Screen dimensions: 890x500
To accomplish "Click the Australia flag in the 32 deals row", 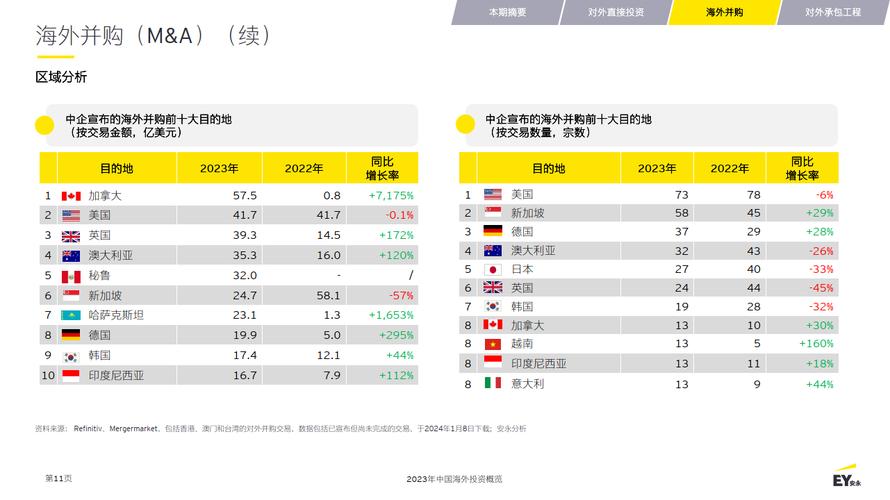I will tap(493, 250).
